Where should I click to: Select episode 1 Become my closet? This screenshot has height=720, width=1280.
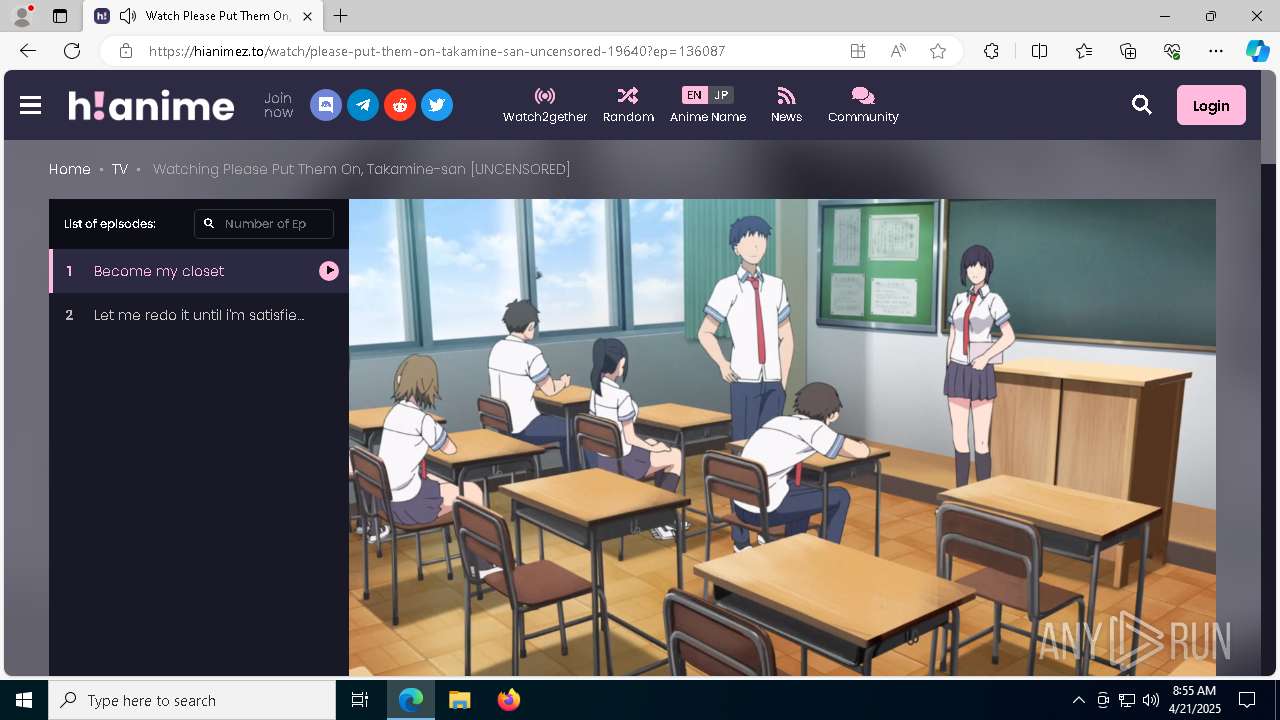point(199,271)
